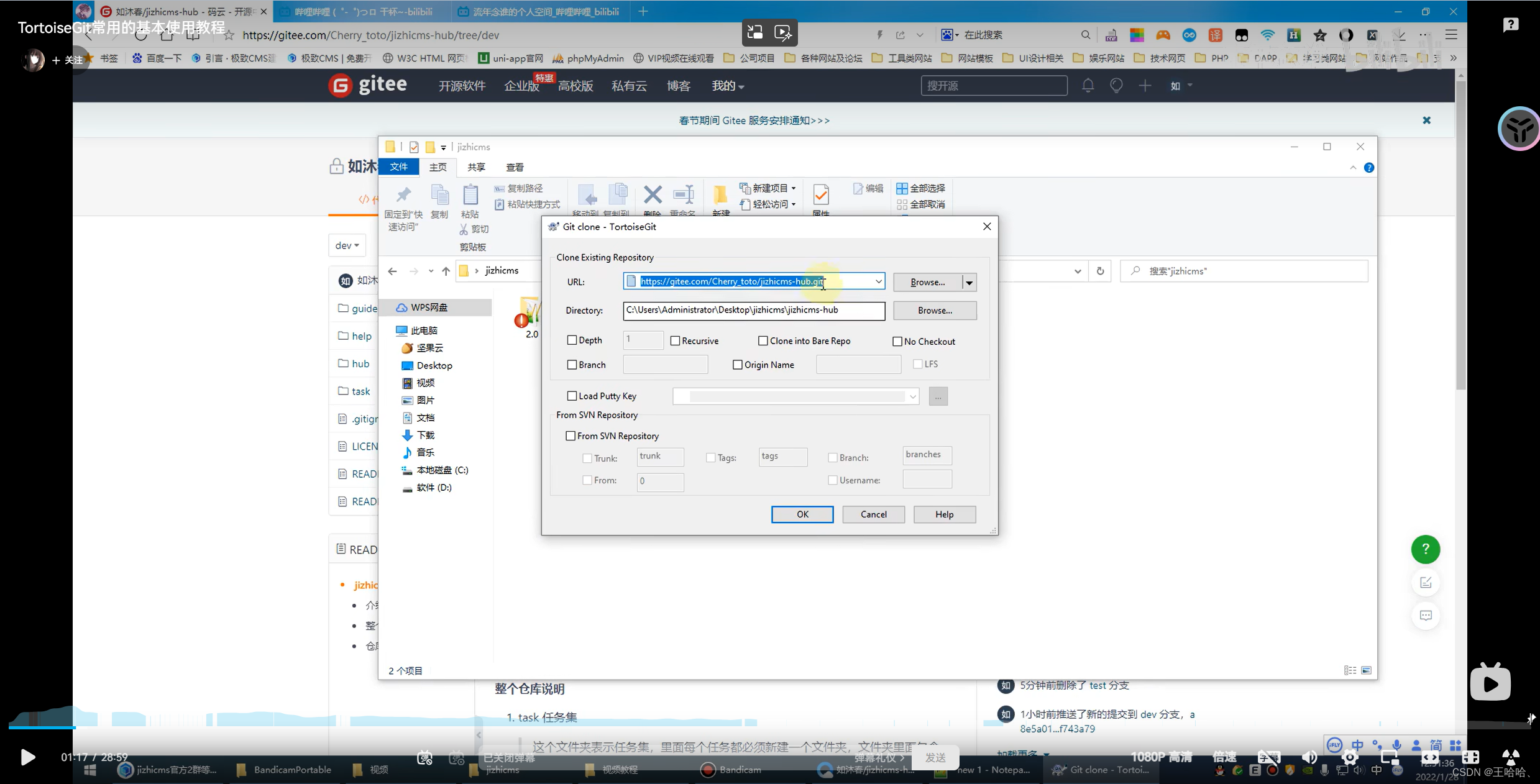This screenshot has height=784, width=1540.
Task: Refresh the Explorer folder view
Action: tap(1100, 271)
